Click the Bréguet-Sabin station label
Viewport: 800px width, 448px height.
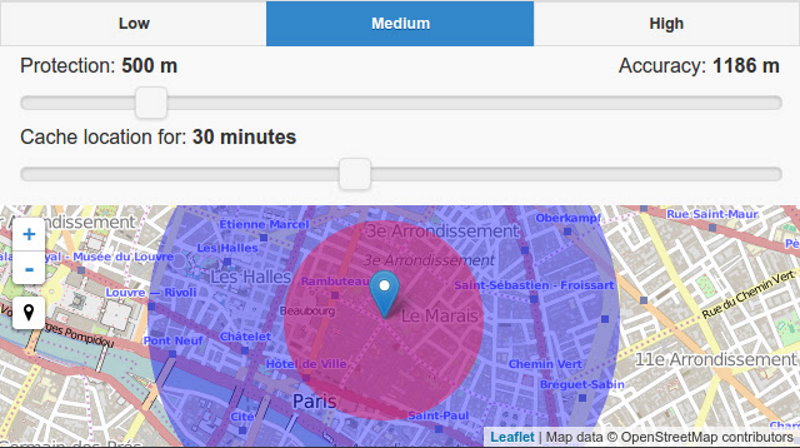(582, 384)
